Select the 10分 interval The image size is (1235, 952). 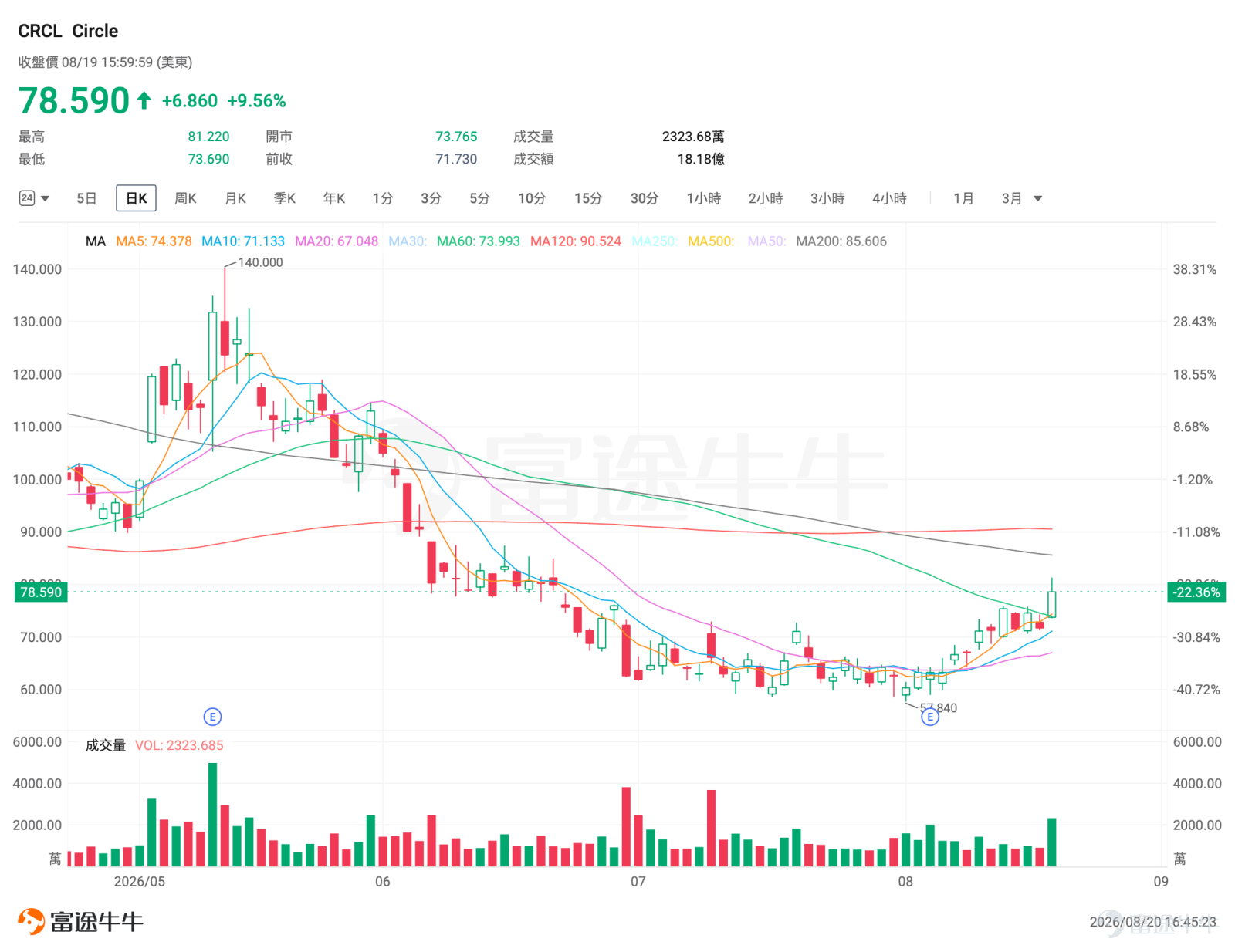[532, 198]
